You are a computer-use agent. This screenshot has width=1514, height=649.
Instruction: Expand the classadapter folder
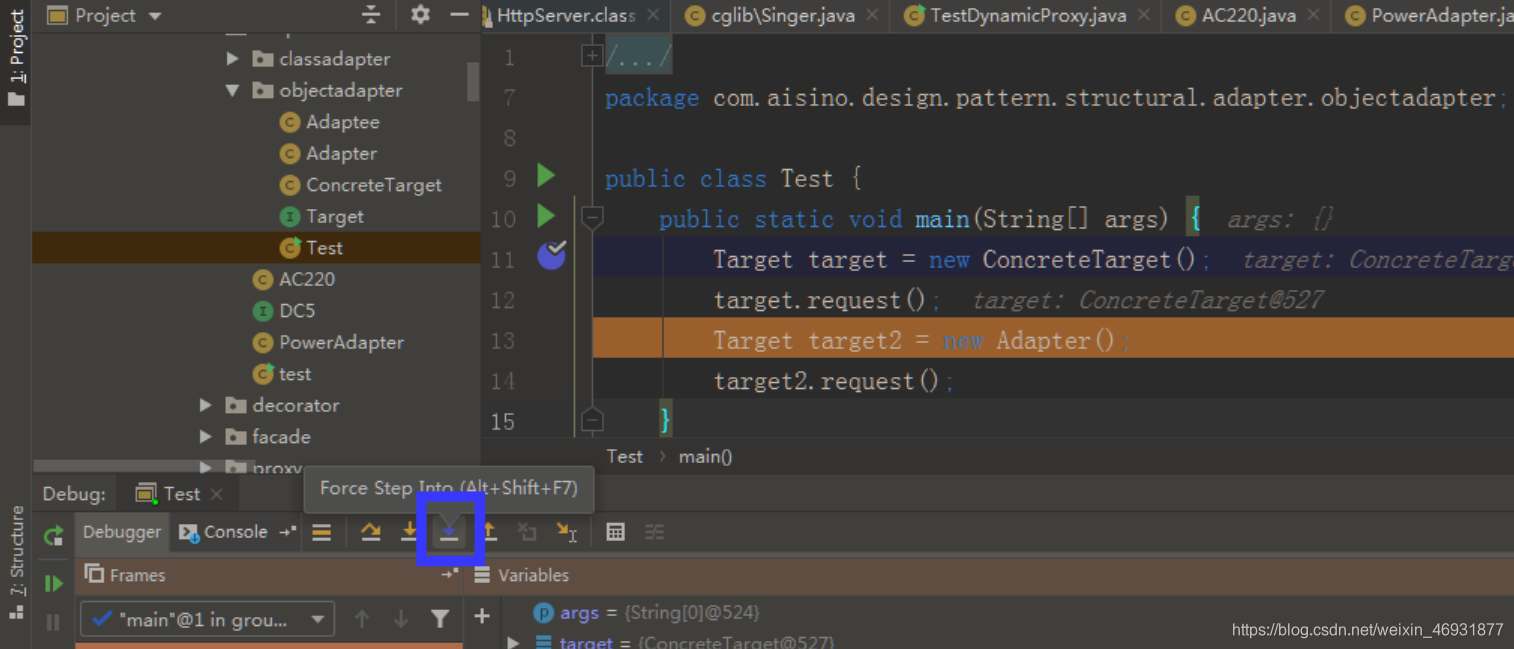coord(233,59)
